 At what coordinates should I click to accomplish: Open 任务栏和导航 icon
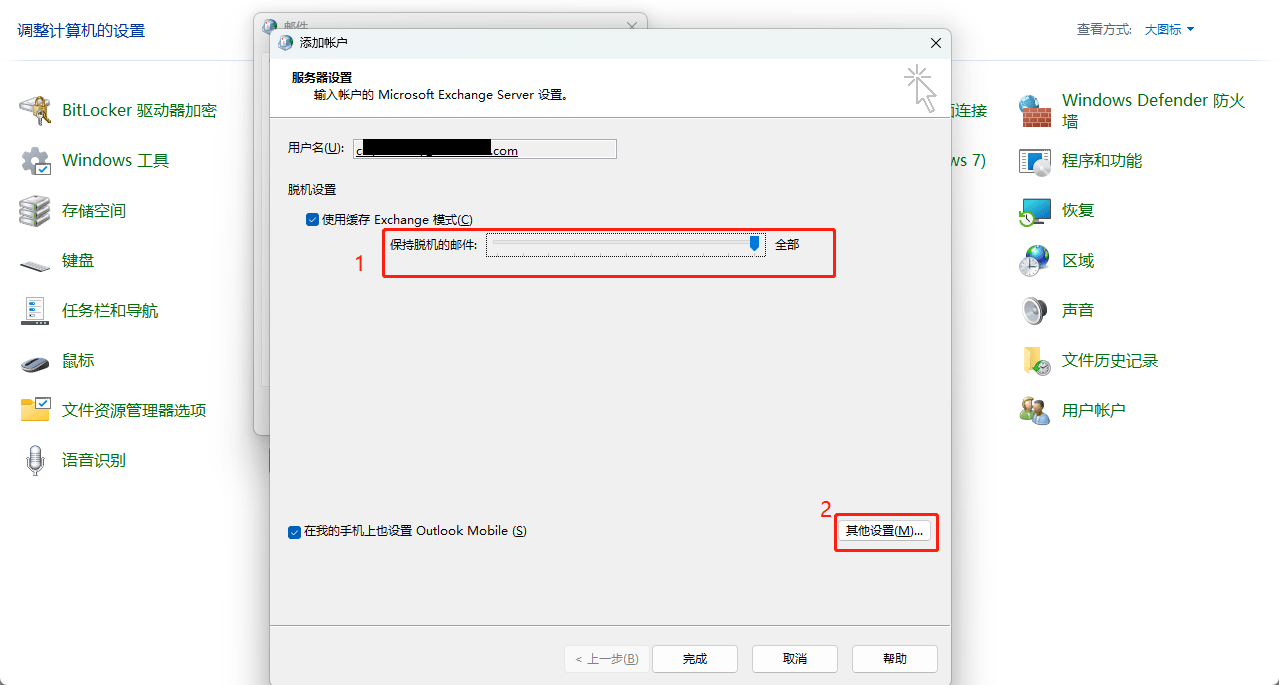35,311
